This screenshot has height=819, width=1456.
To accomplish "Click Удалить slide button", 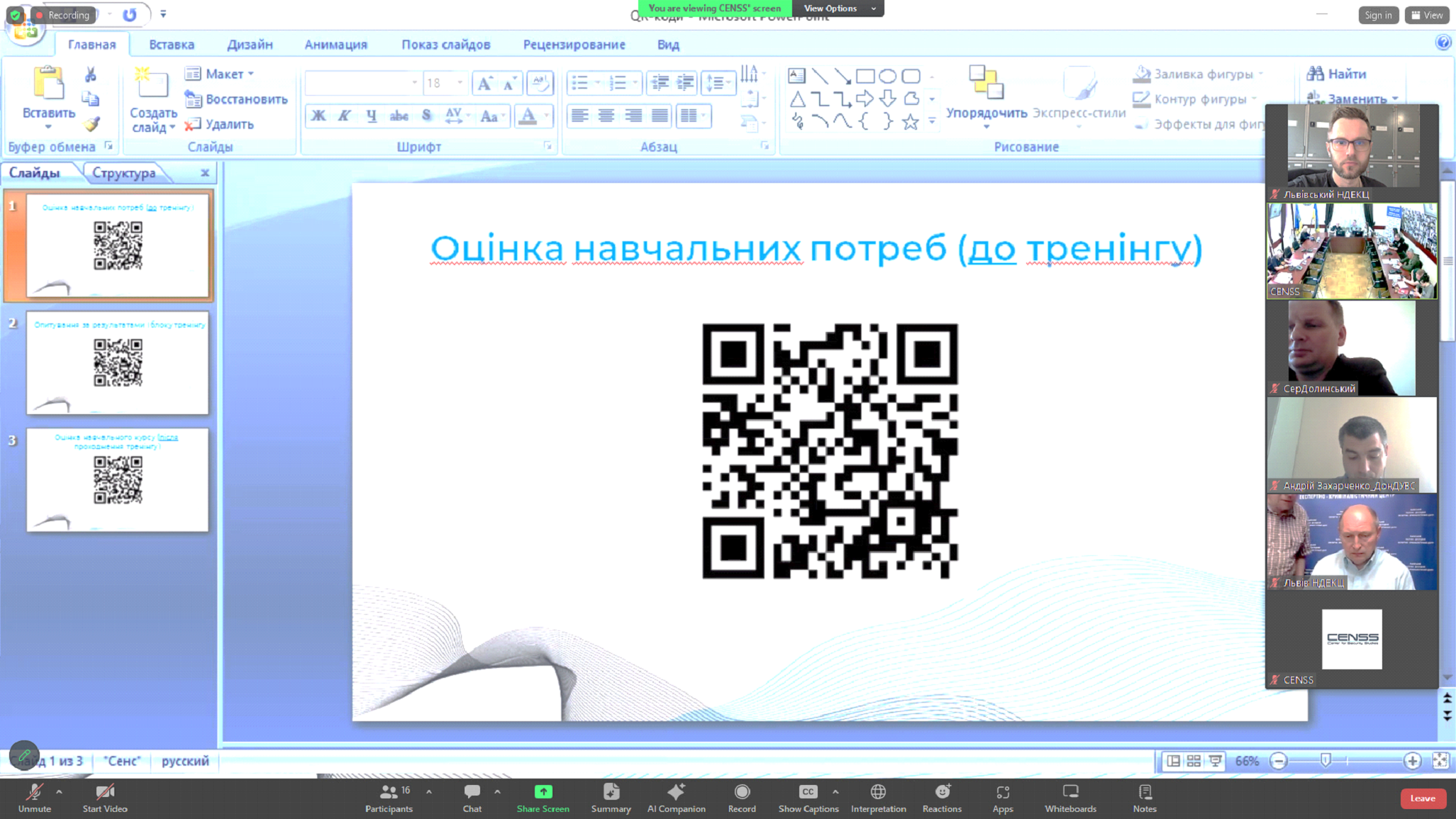I will click(x=219, y=124).
